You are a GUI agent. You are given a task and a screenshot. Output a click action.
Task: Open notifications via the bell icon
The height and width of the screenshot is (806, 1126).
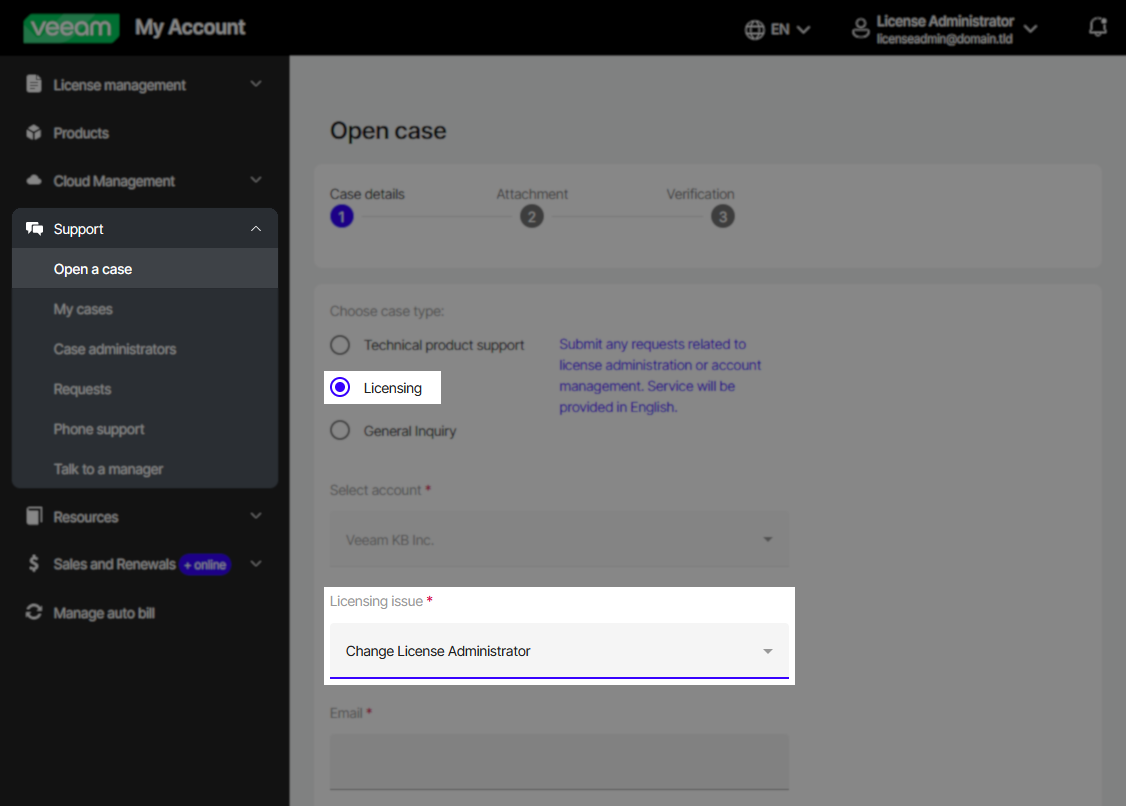pyautogui.click(x=1097, y=27)
